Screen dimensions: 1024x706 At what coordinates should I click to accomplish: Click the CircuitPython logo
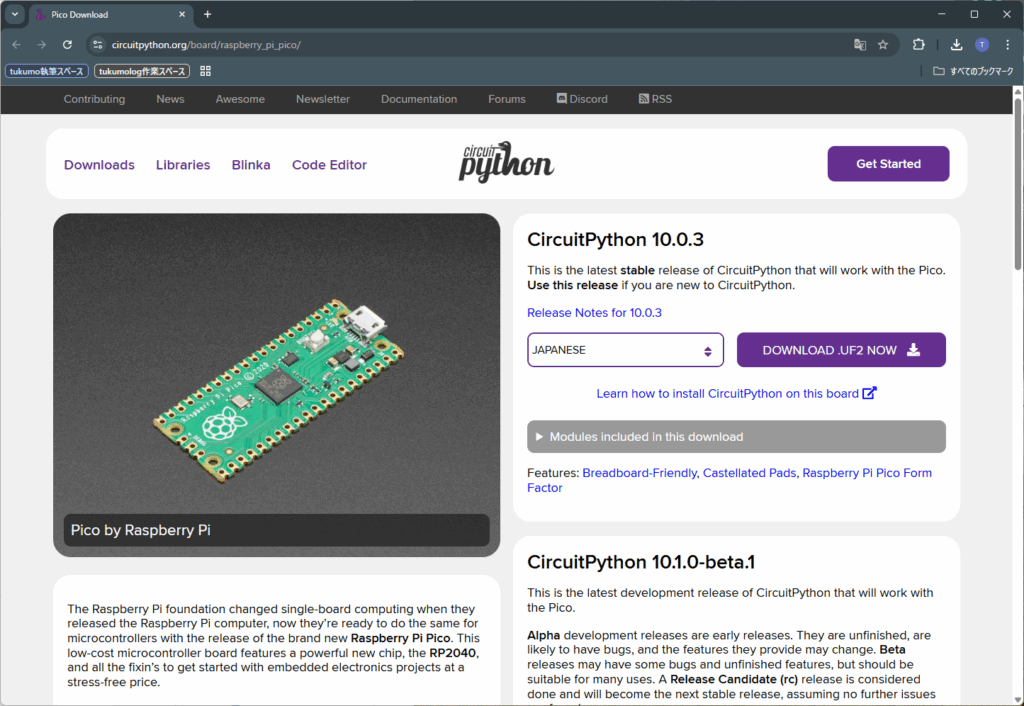pyautogui.click(x=506, y=164)
